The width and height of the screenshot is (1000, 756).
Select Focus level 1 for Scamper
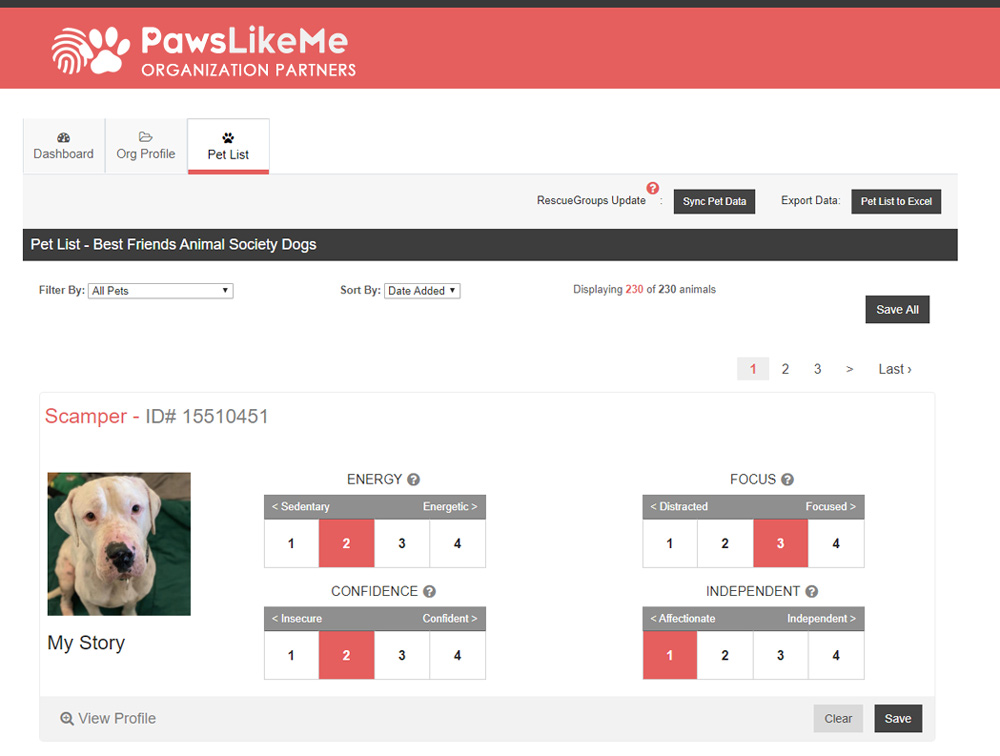pyautogui.click(x=669, y=543)
